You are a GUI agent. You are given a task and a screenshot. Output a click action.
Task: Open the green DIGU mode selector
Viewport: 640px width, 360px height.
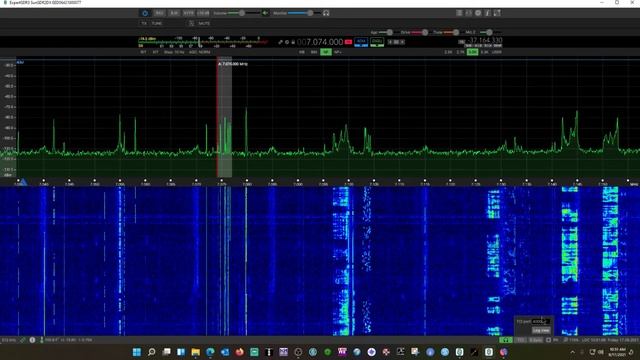(x=377, y=42)
